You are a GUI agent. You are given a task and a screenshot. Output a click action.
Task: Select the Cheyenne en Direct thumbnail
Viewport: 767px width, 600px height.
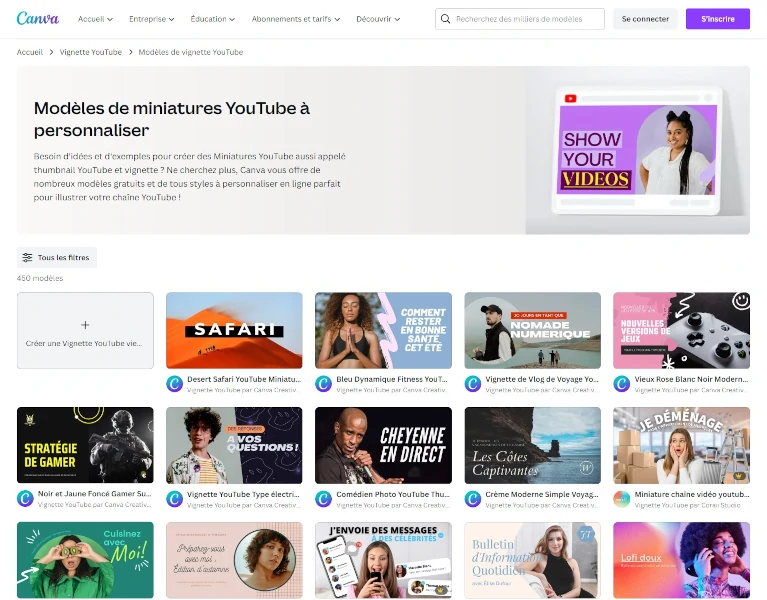click(383, 445)
